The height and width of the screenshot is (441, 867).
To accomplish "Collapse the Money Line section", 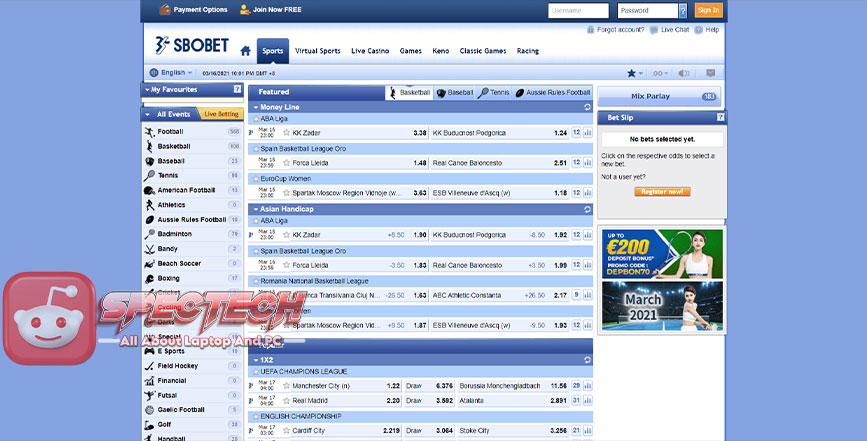I will pyautogui.click(x=256, y=107).
